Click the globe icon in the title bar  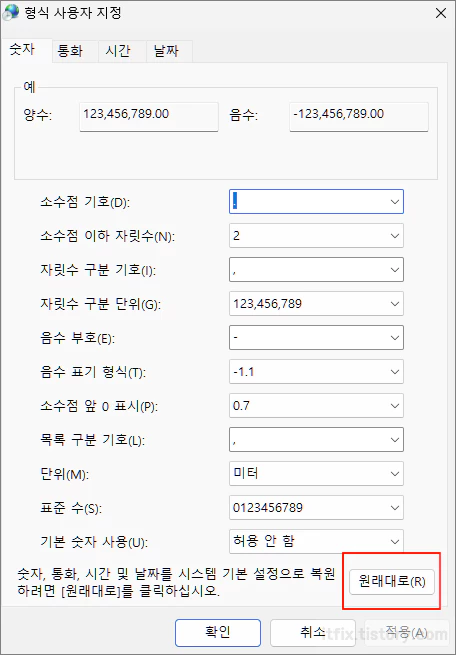11,13
